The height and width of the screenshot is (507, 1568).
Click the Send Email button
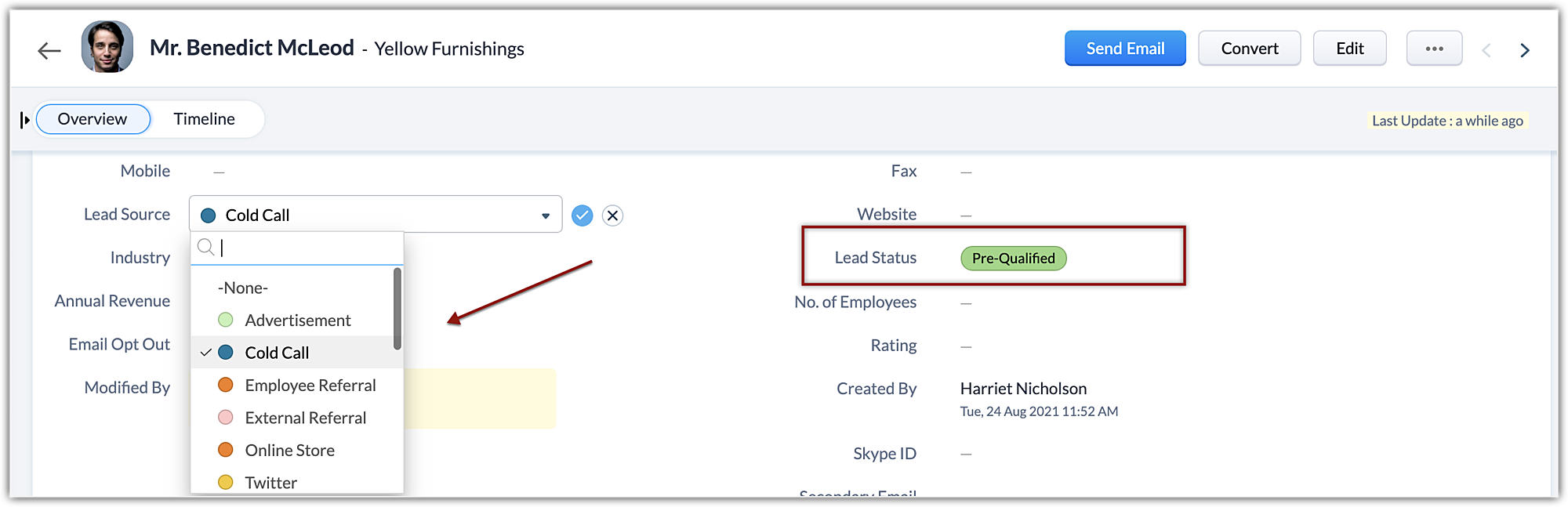(x=1125, y=49)
